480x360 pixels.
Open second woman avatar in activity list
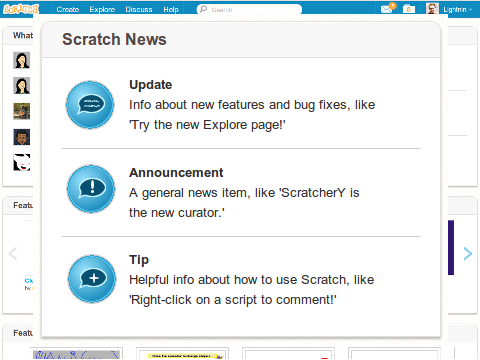tap(22, 86)
